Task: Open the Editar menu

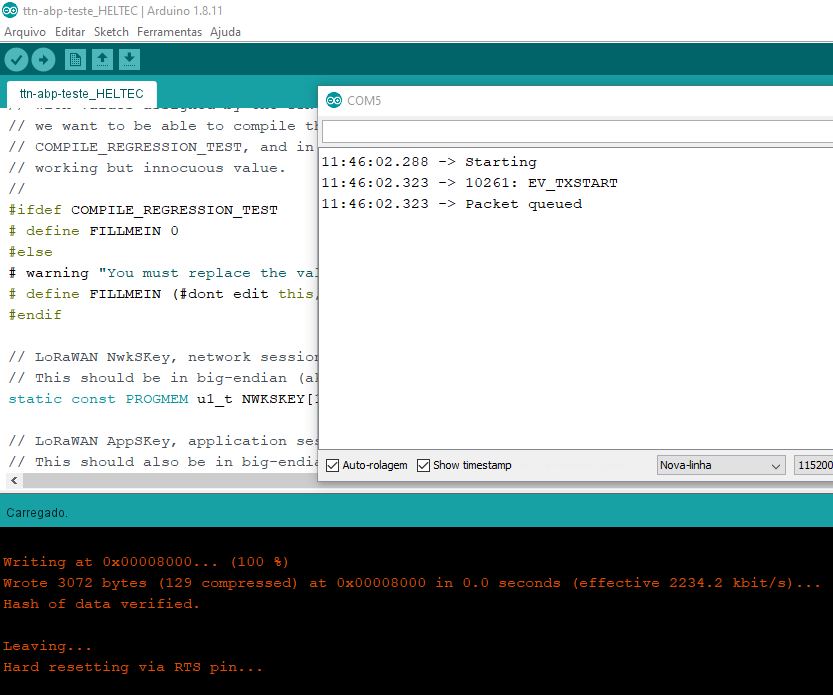Action: 70,32
